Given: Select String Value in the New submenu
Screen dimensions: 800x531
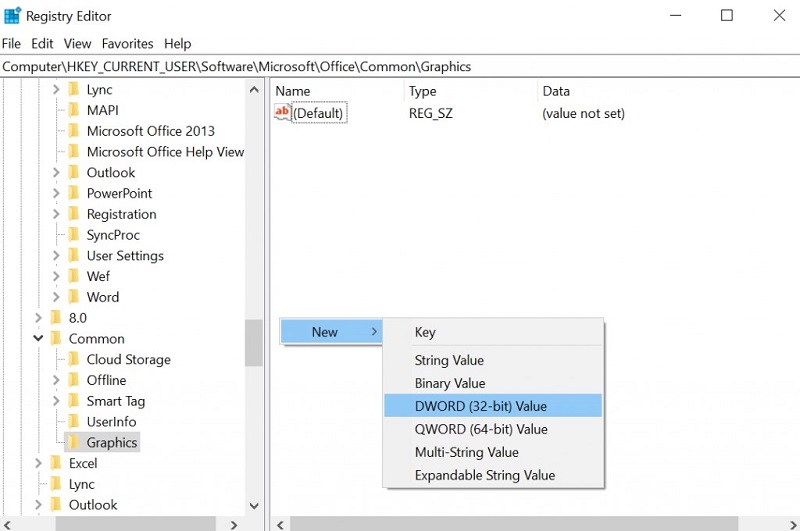Looking at the screenshot, I should (x=449, y=360).
